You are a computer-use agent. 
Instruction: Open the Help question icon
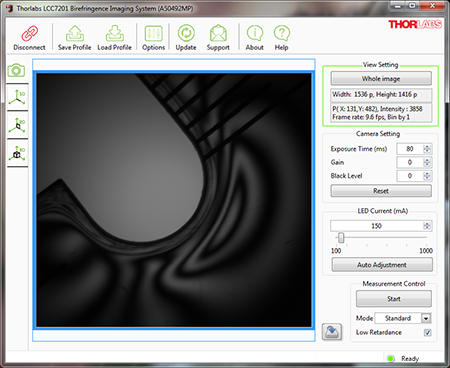click(x=282, y=33)
